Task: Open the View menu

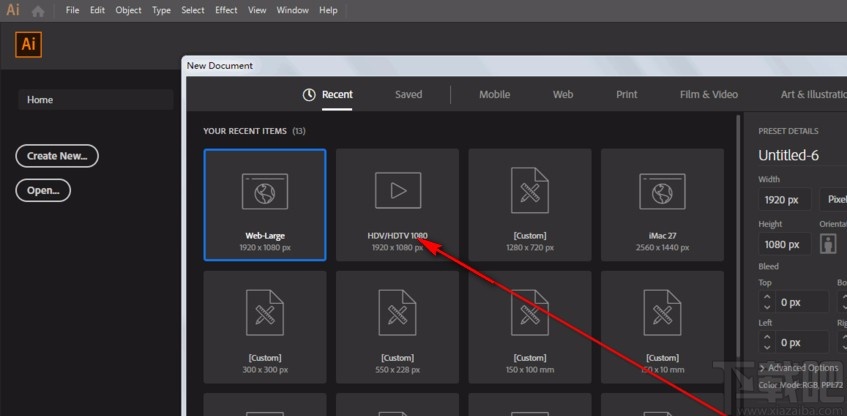Action: (257, 10)
